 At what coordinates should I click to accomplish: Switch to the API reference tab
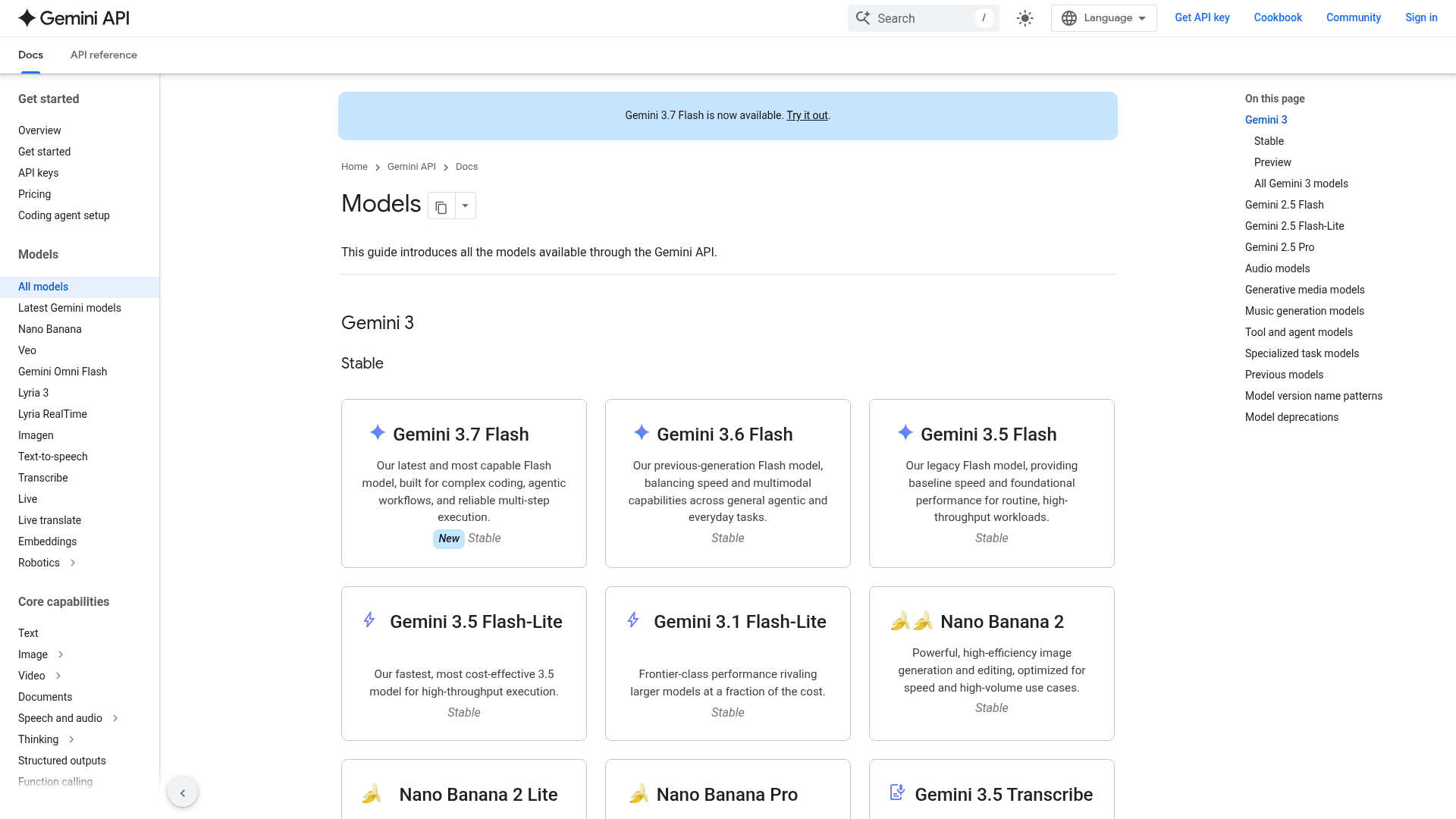(104, 55)
